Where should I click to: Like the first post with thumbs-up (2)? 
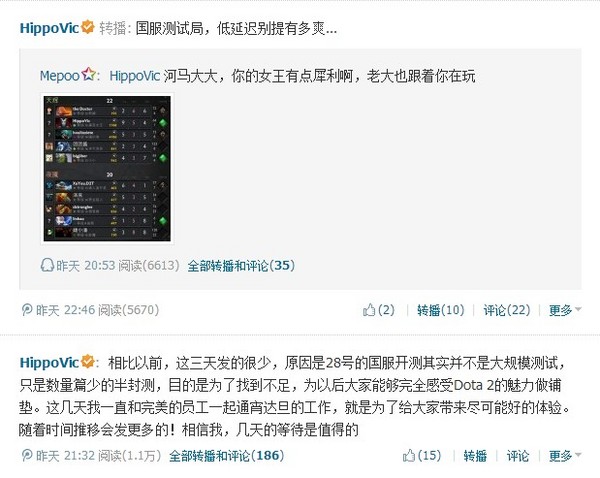378,310
